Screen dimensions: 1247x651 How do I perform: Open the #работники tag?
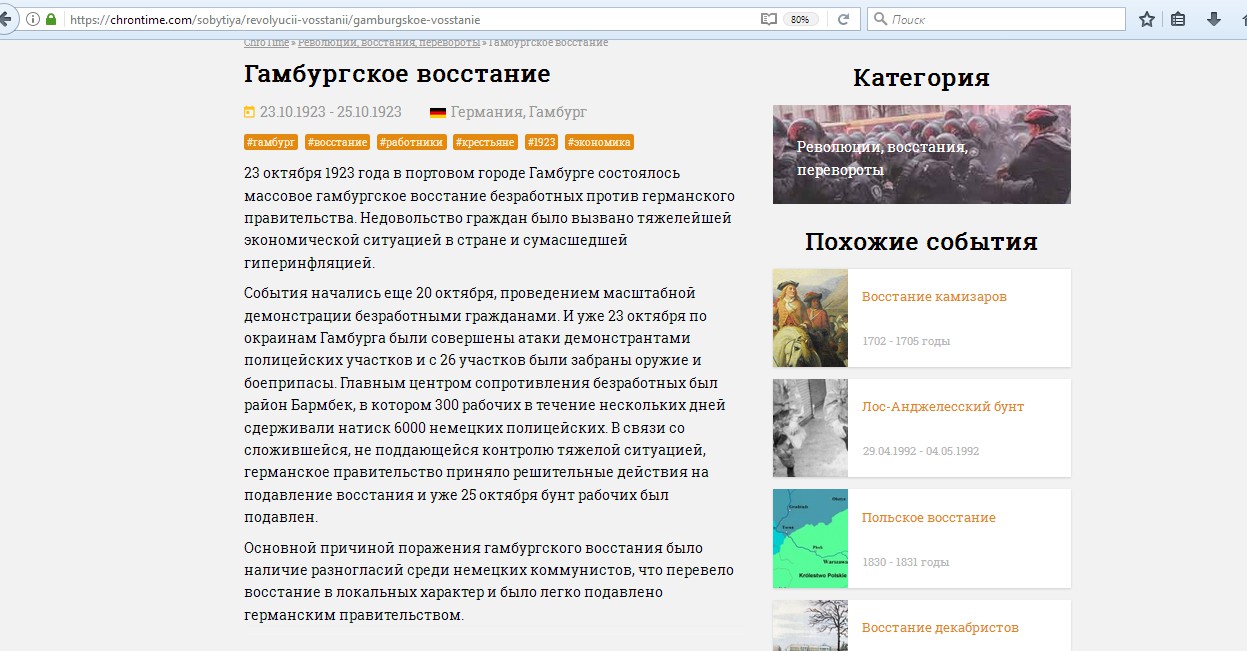(x=411, y=142)
